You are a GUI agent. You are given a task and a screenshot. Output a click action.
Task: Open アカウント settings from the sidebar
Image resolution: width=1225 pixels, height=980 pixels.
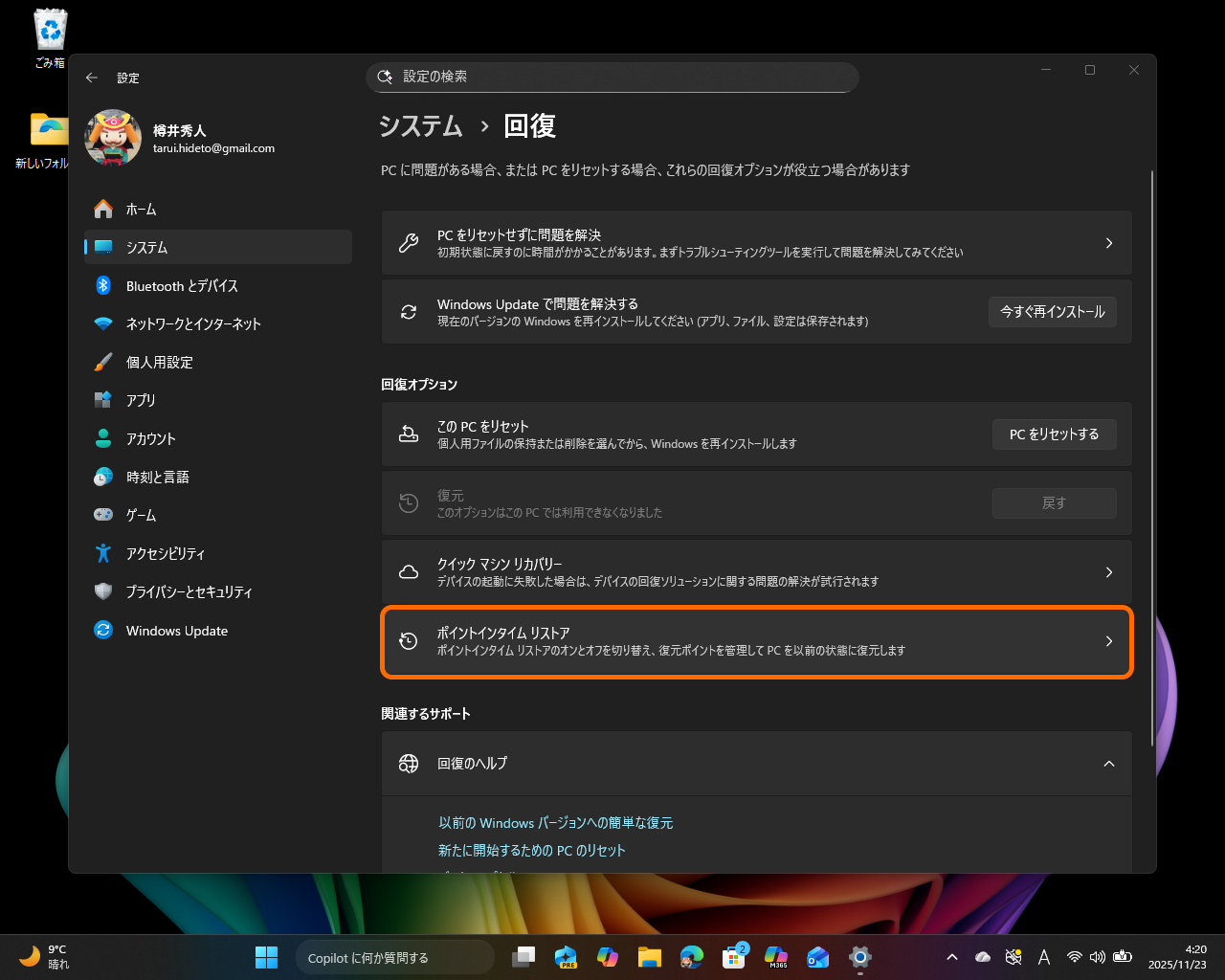pos(150,438)
